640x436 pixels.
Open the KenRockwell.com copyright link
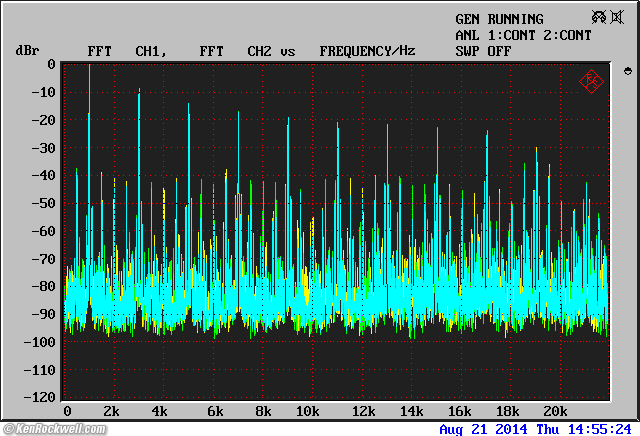pyautogui.click(x=57, y=428)
